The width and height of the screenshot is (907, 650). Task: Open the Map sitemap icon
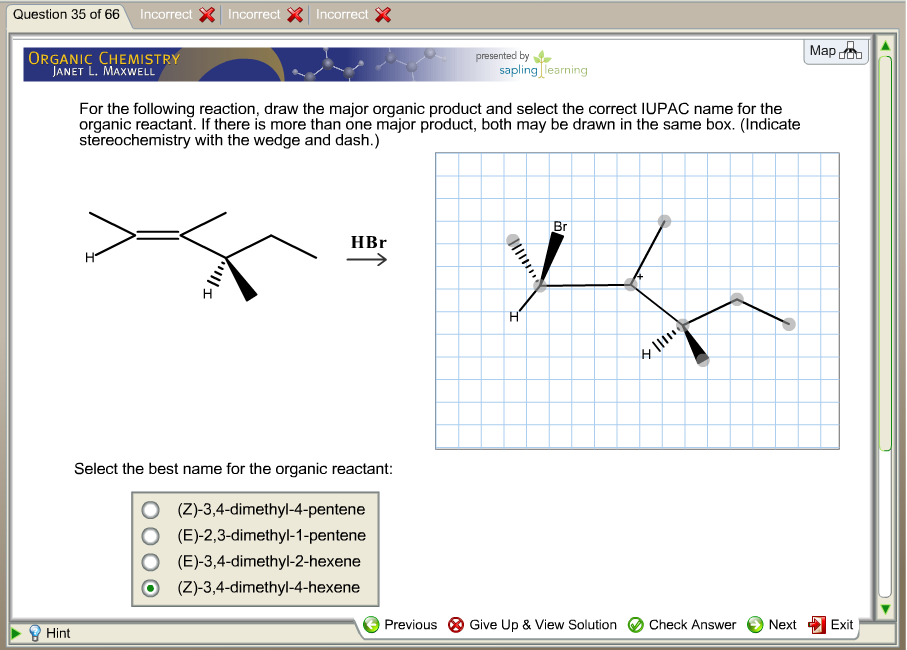[x=850, y=51]
